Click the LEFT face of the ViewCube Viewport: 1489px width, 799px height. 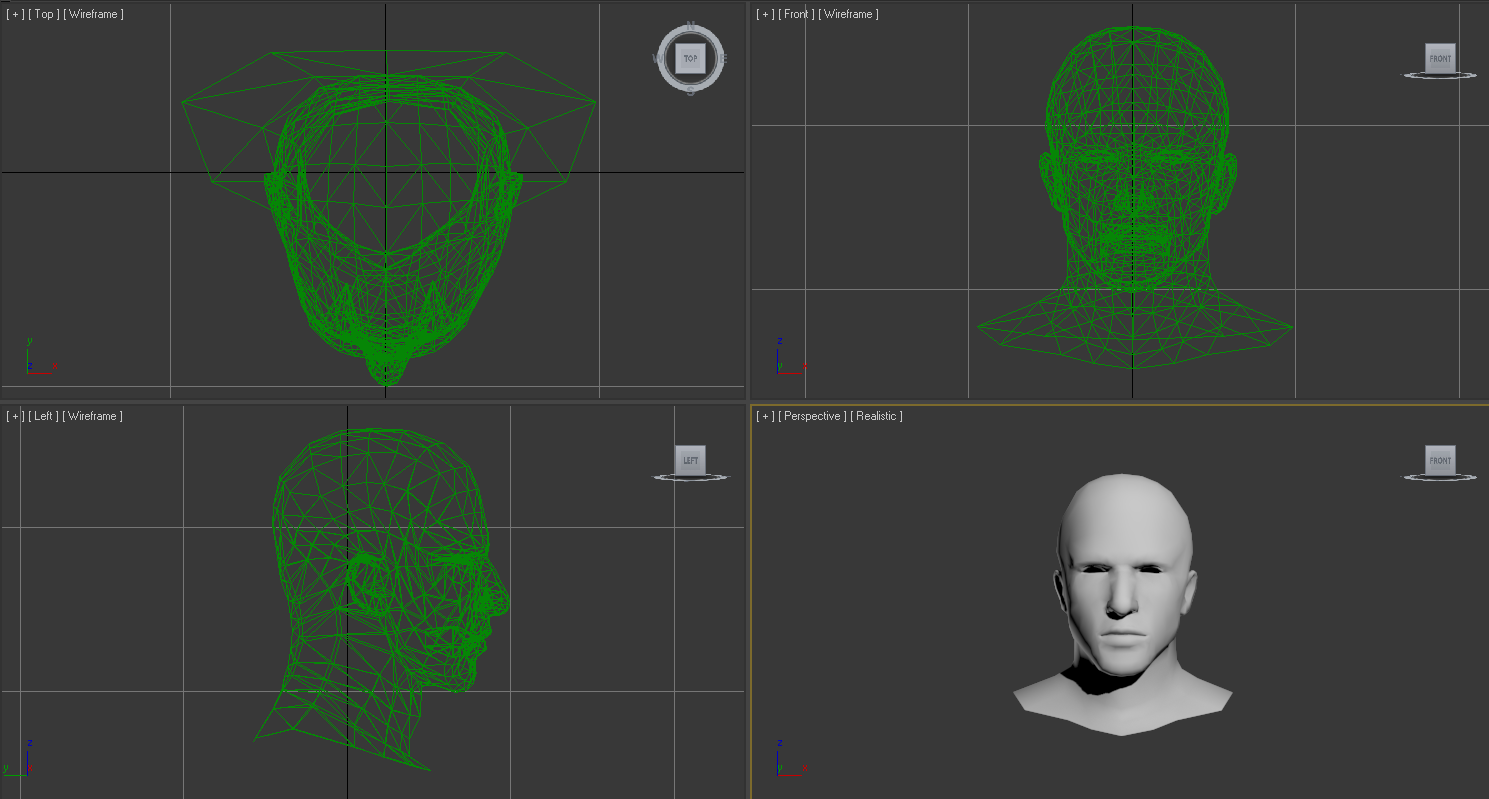pos(690,461)
